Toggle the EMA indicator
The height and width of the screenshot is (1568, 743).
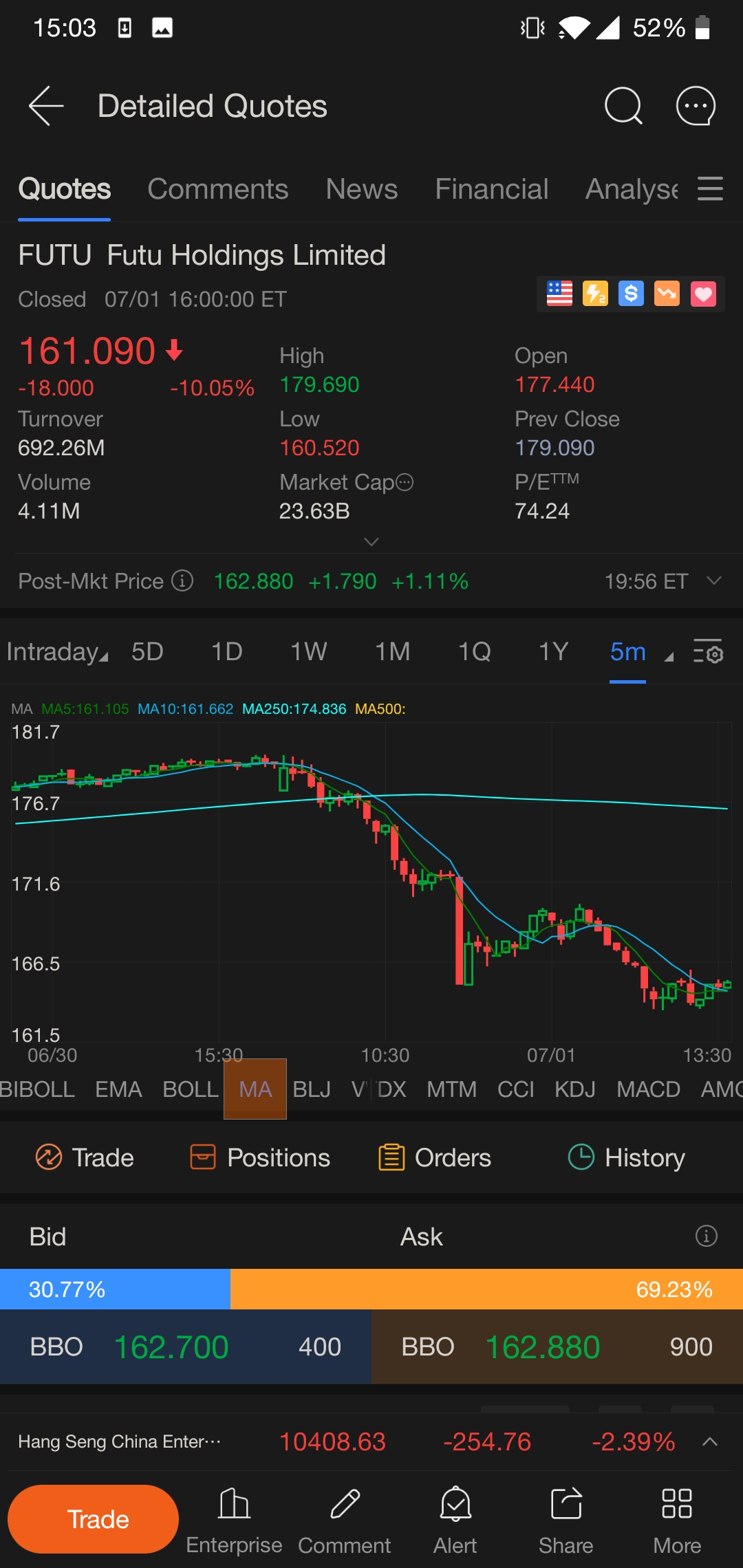point(118,1089)
